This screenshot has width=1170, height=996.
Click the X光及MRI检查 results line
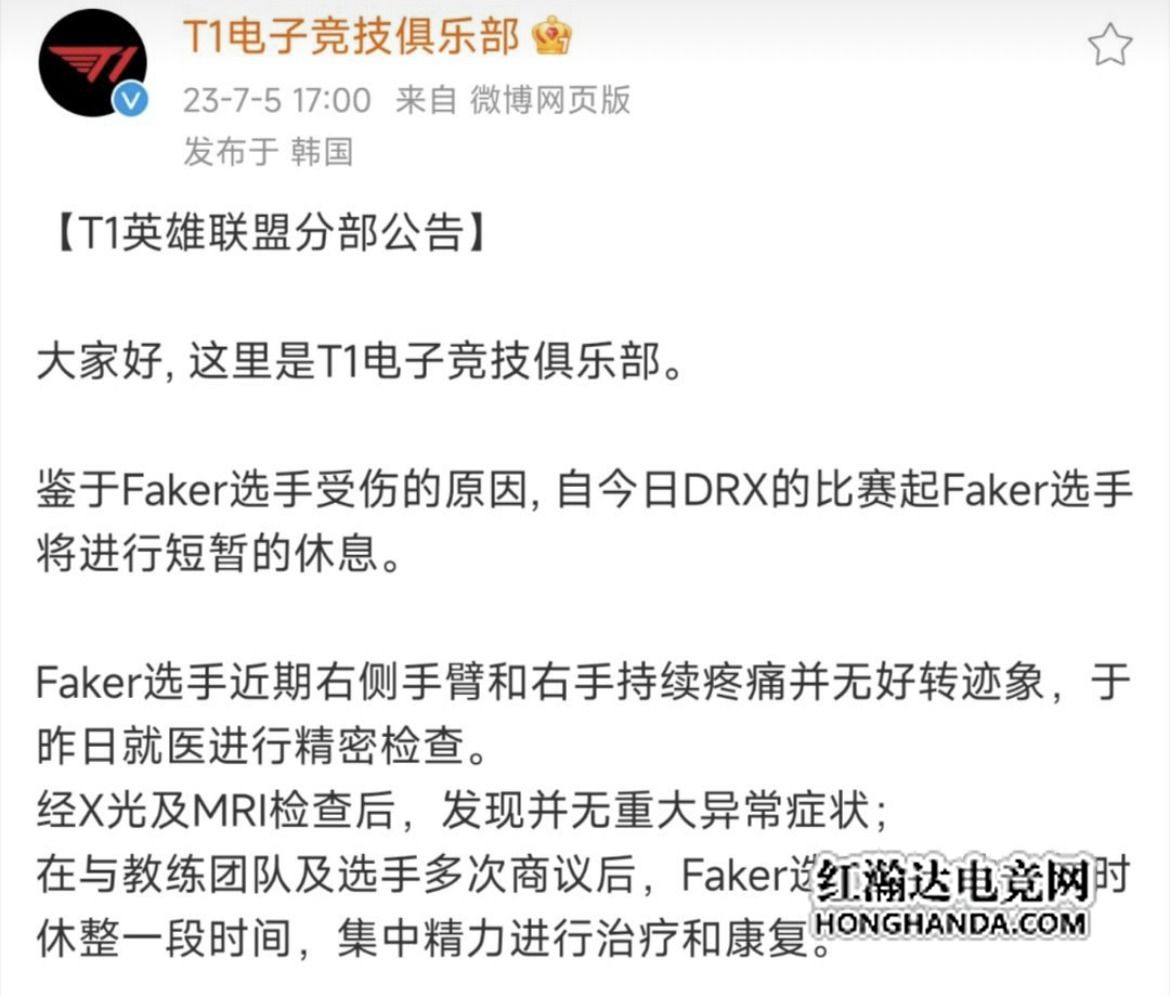[x=463, y=809]
